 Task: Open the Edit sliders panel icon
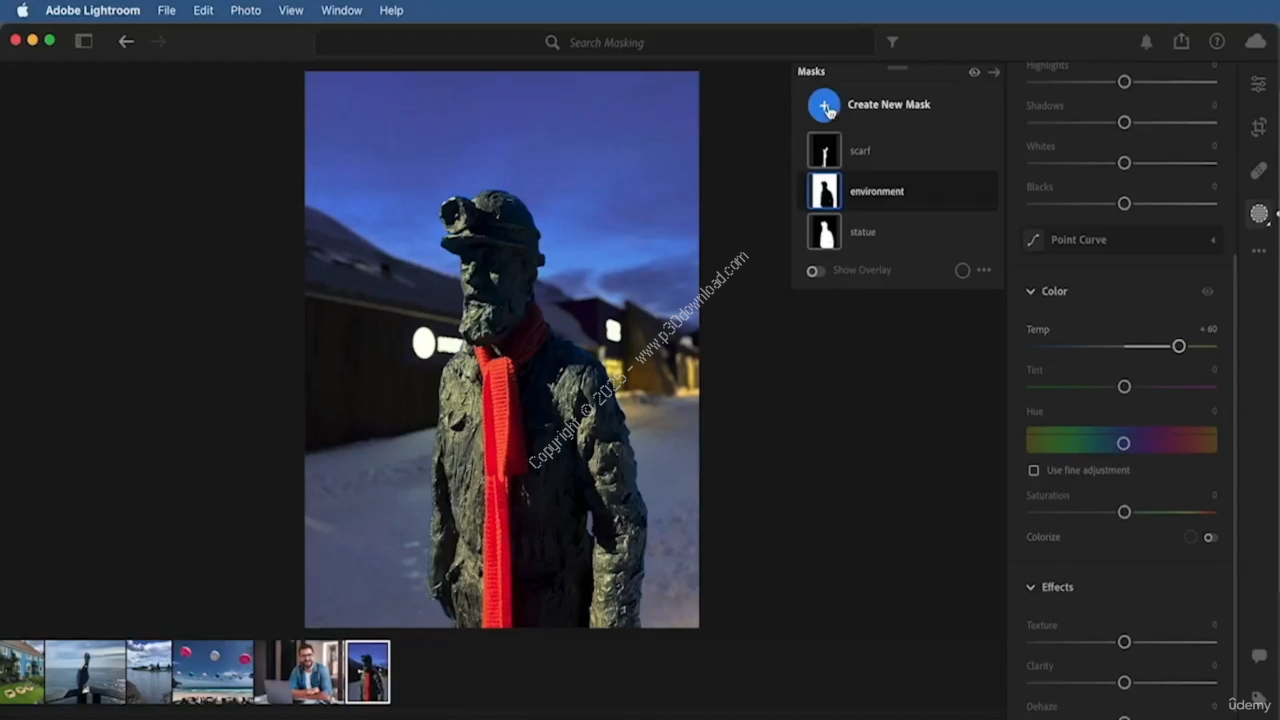pyautogui.click(x=1258, y=85)
